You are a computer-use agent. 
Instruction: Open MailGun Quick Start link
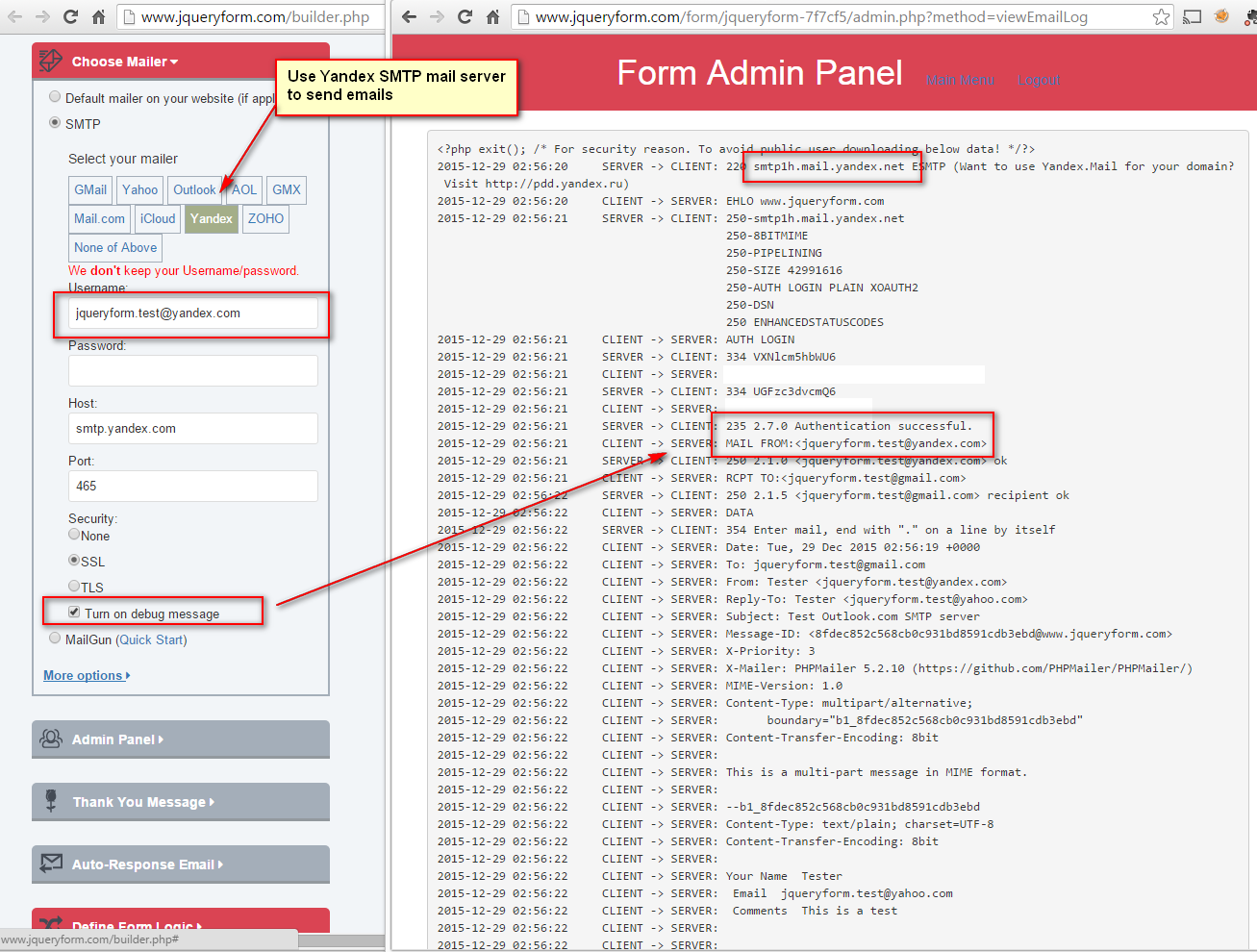click(151, 639)
